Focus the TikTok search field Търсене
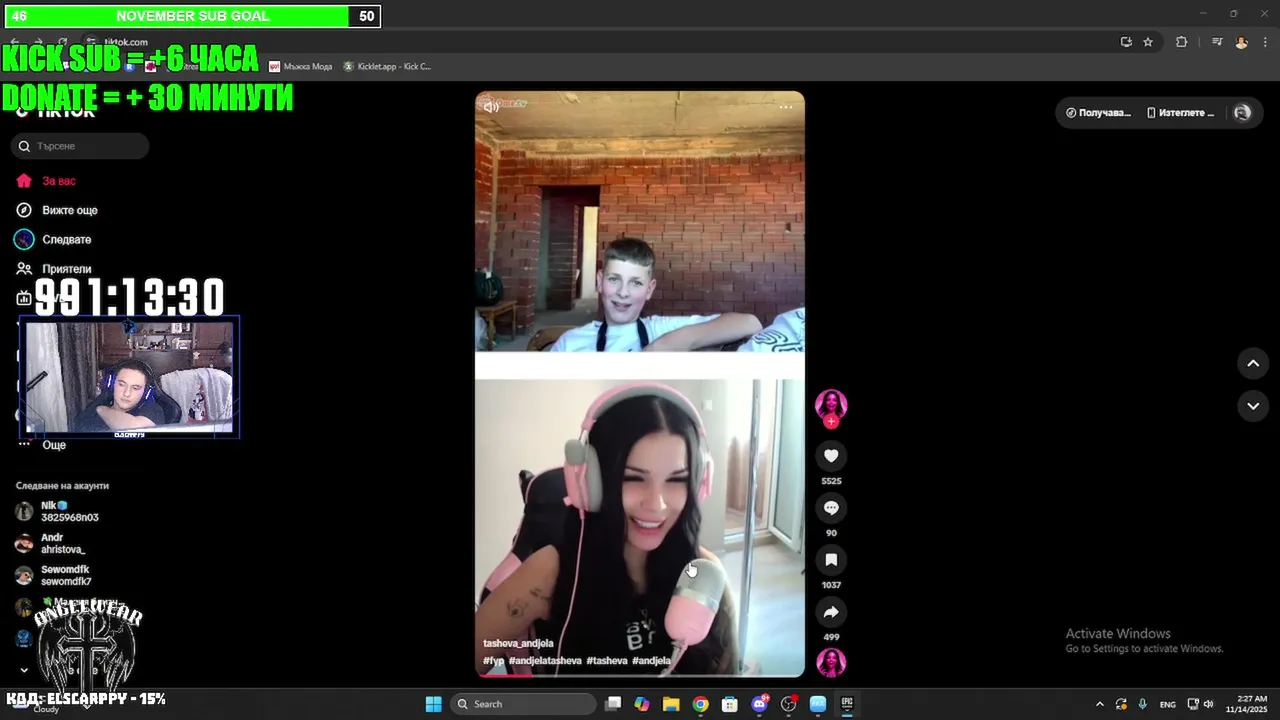The height and width of the screenshot is (720, 1280). point(80,146)
